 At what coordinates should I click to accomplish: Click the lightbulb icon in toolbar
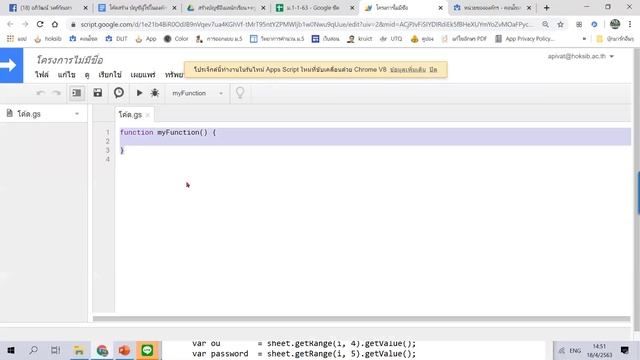[x=240, y=93]
